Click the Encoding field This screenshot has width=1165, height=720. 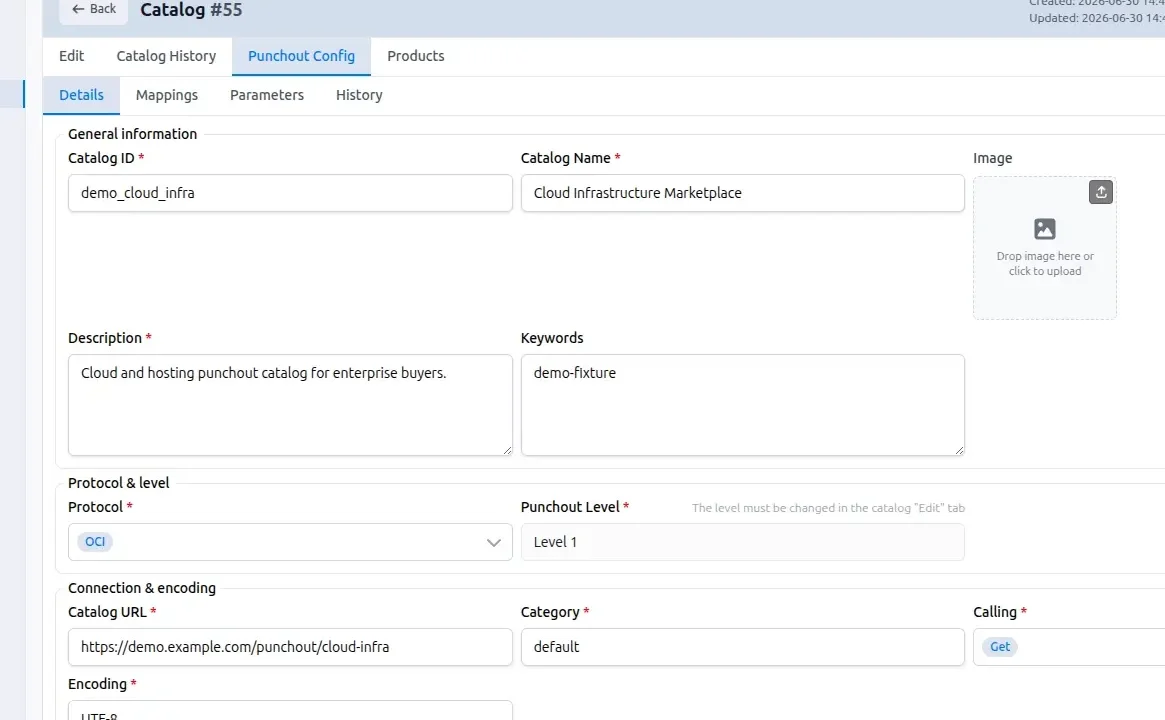(291, 710)
